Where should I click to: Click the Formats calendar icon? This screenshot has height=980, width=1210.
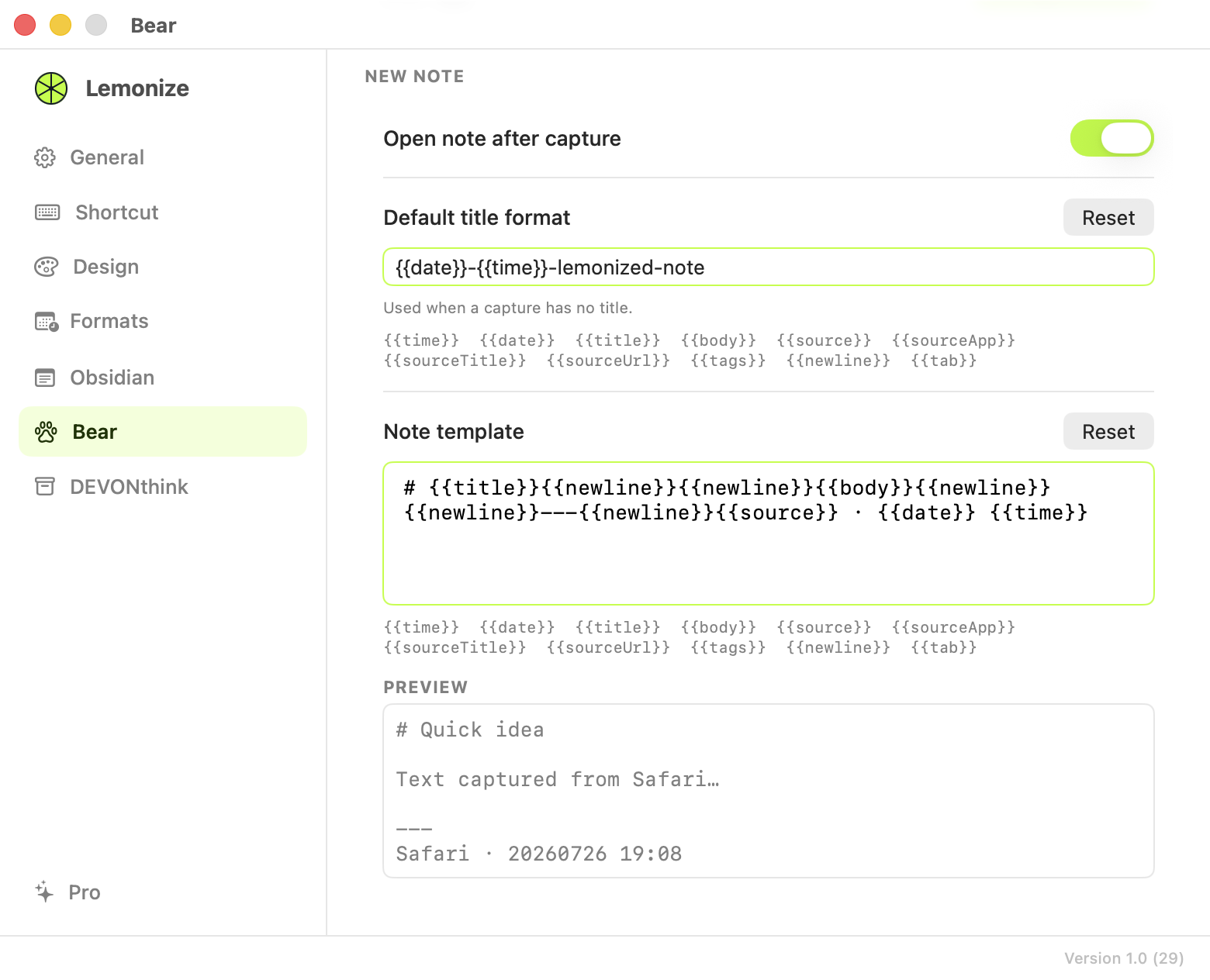coord(47,321)
